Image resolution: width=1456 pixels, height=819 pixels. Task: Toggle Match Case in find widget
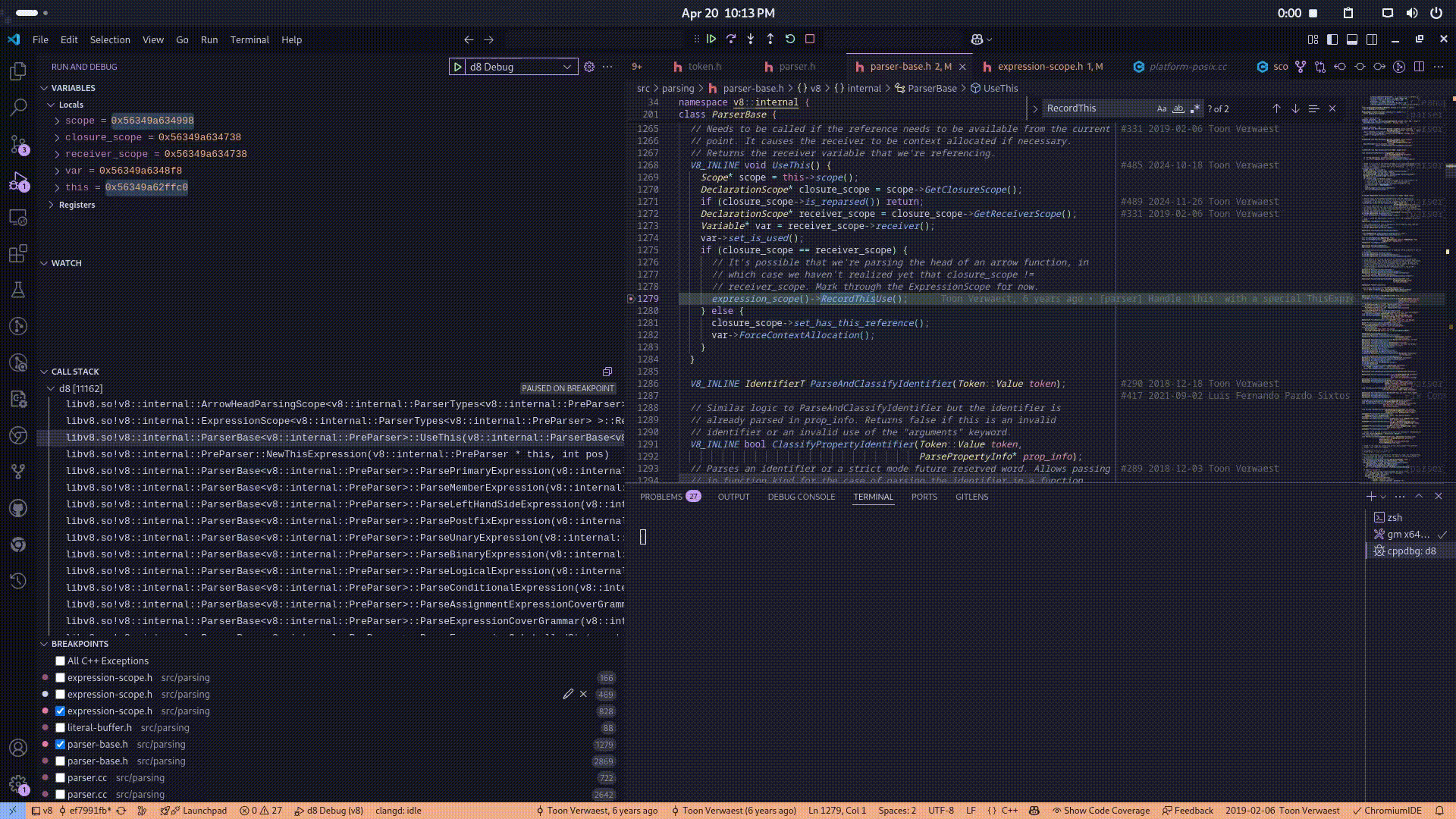point(1161,108)
